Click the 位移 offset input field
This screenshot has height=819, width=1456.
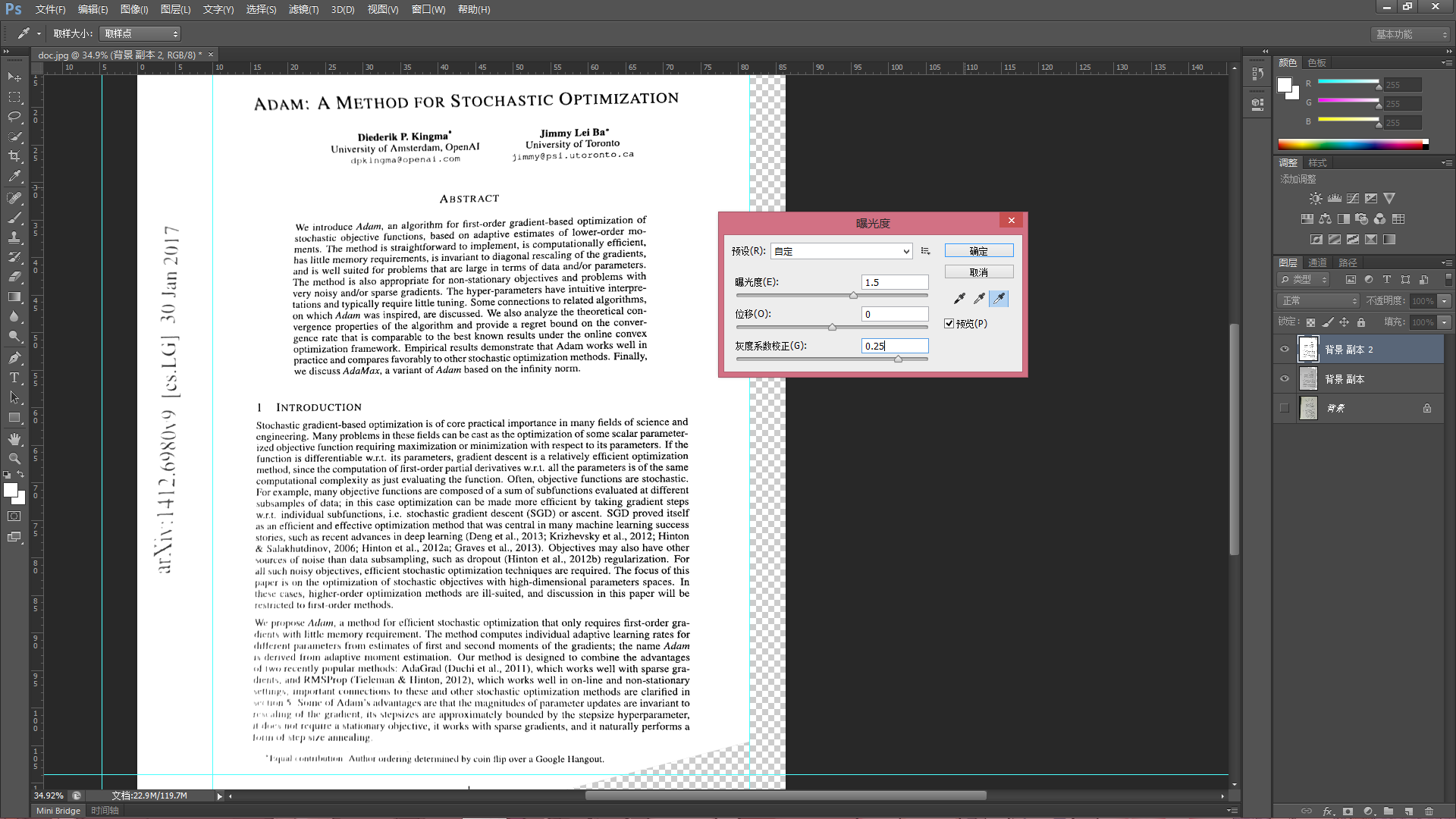(x=895, y=314)
